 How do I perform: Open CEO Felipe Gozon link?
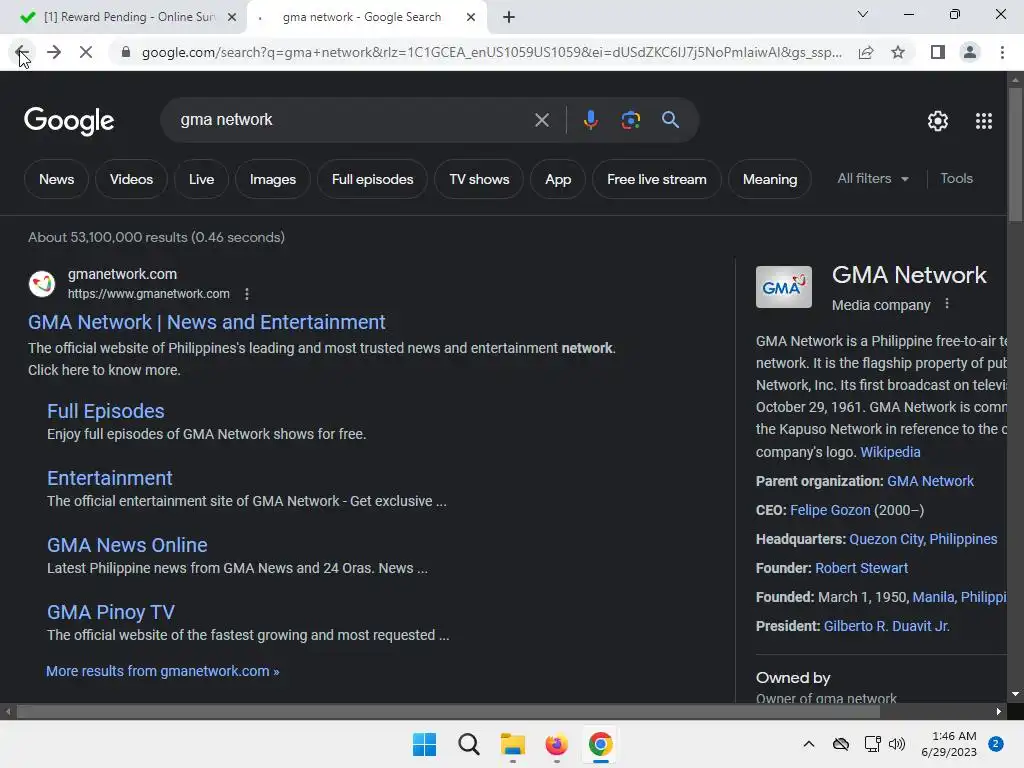pyautogui.click(x=830, y=510)
